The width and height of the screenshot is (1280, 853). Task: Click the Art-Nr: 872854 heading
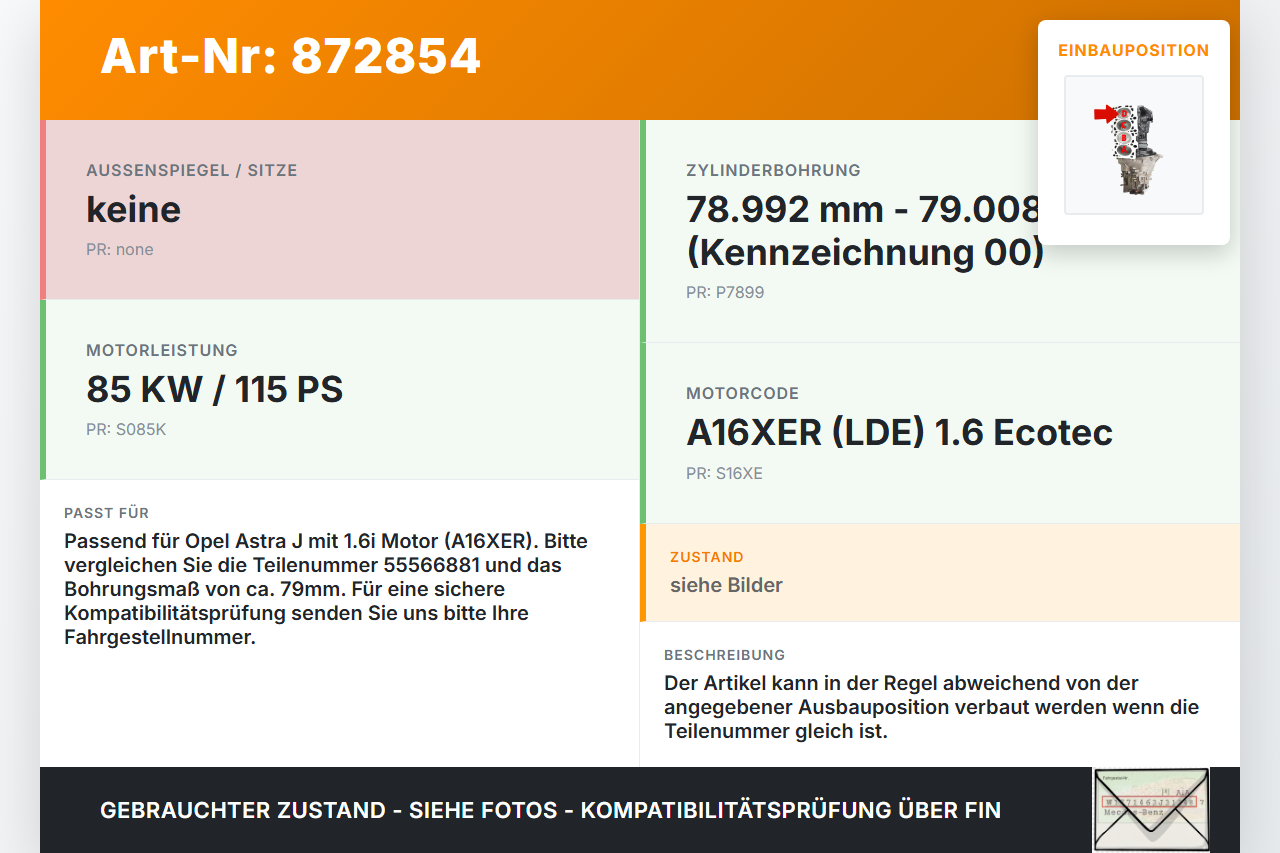(x=290, y=56)
